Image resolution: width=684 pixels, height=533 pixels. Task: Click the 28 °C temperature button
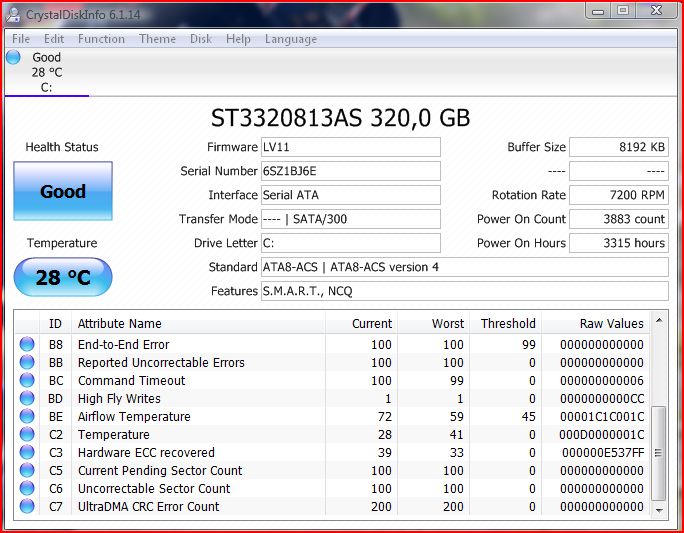63,277
